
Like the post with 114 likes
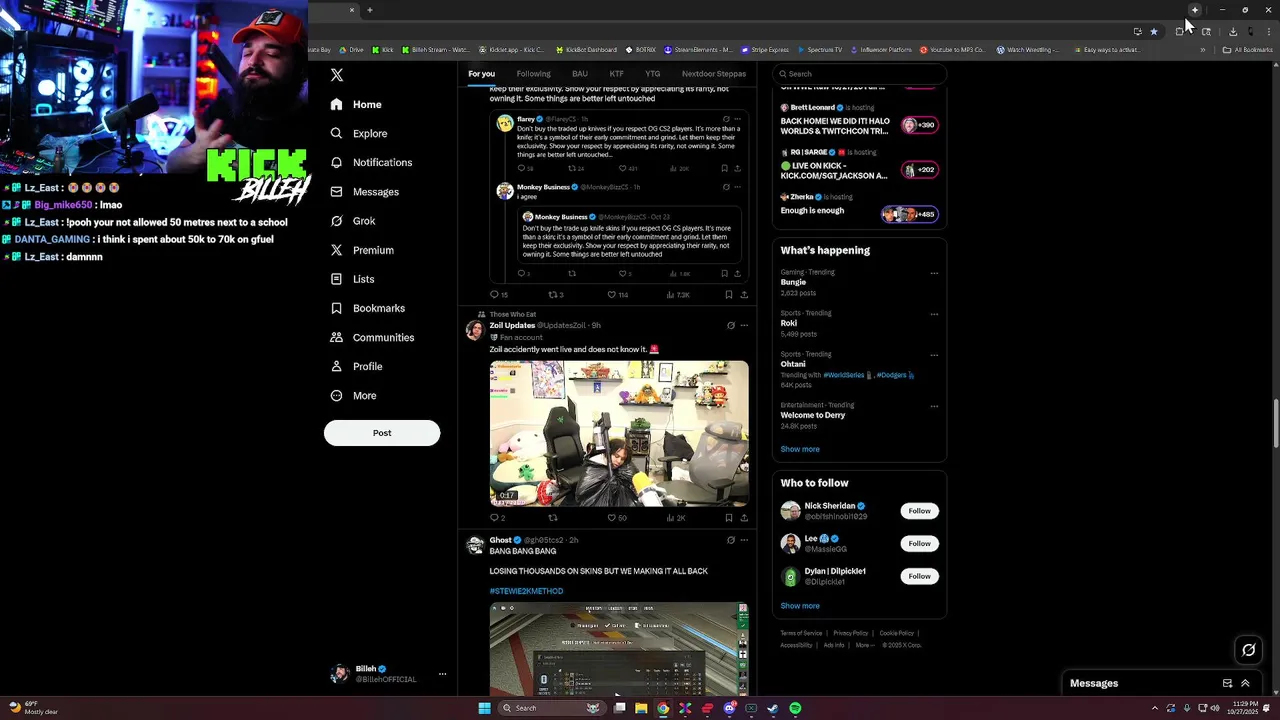[x=617, y=295]
